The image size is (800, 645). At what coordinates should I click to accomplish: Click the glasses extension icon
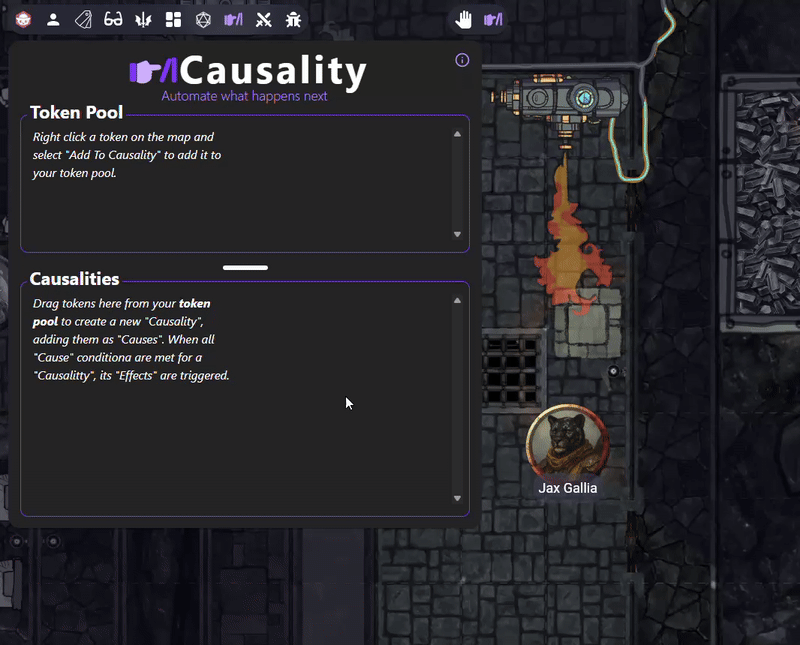click(113, 20)
